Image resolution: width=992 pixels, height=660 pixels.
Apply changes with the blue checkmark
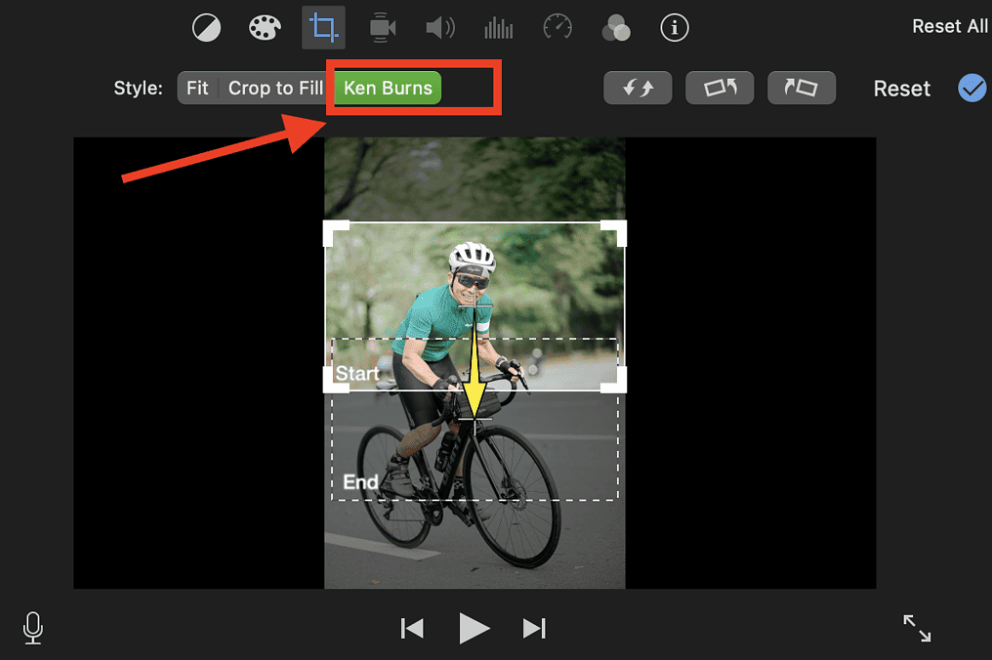(x=971, y=88)
